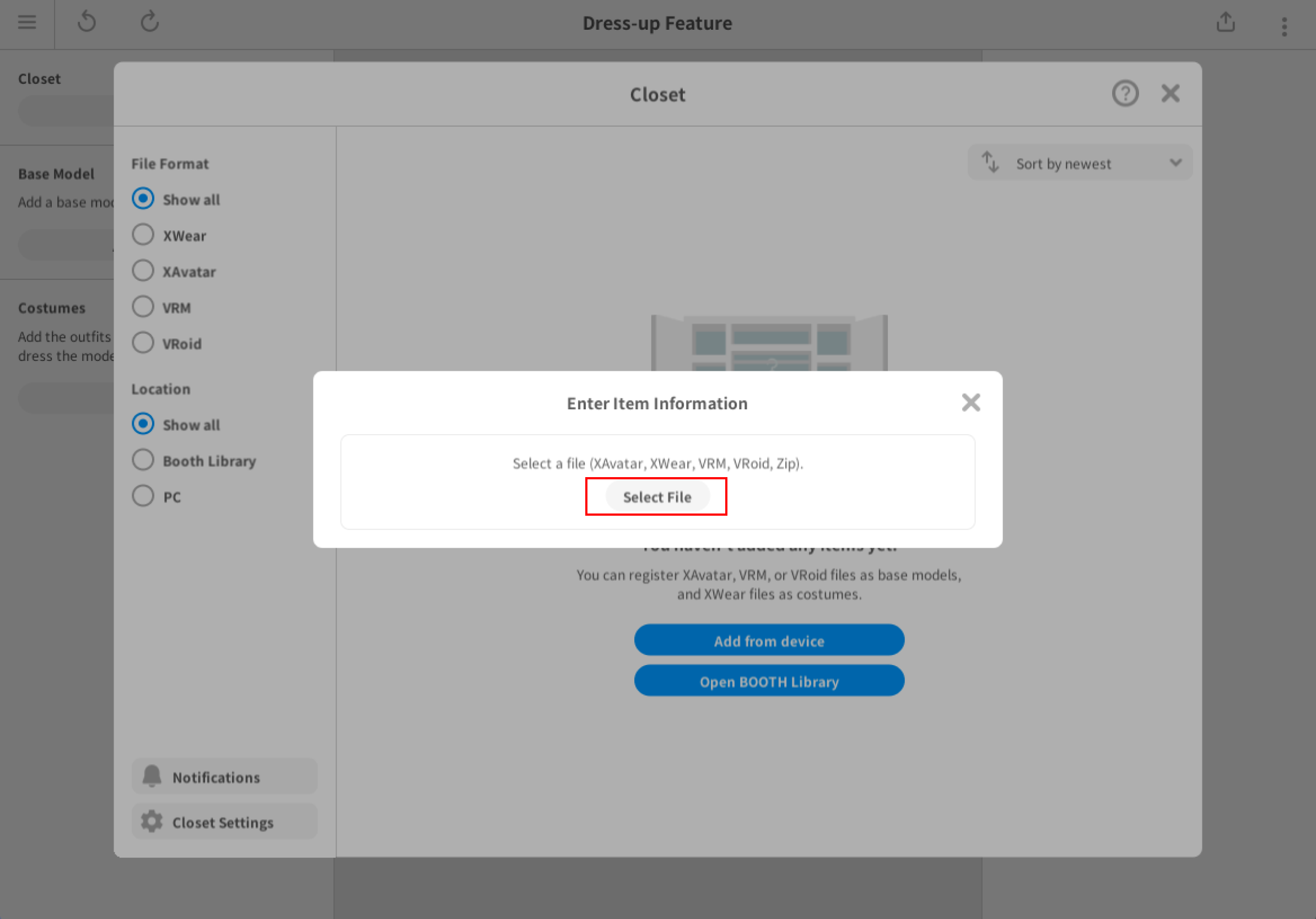1316x919 pixels.
Task: Click the 'File Format' section label
Action: [170, 164]
